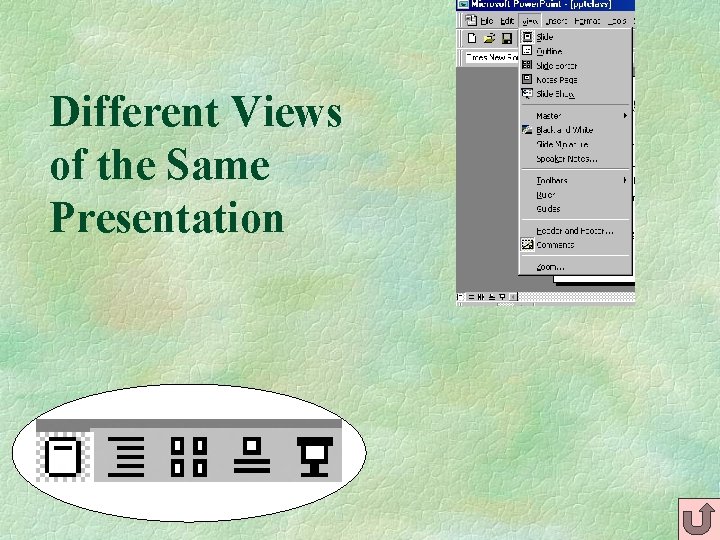Click the New document toolbar icon

point(472,38)
